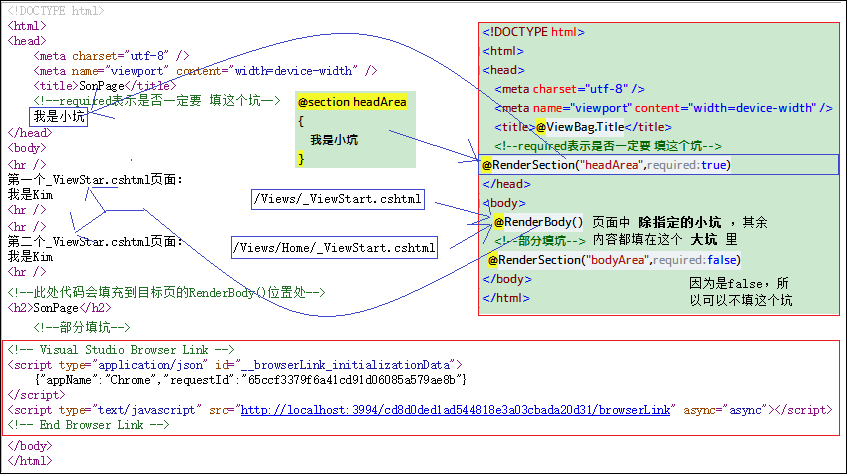Click the "Visual Studio Browser Link" comment

121,350
